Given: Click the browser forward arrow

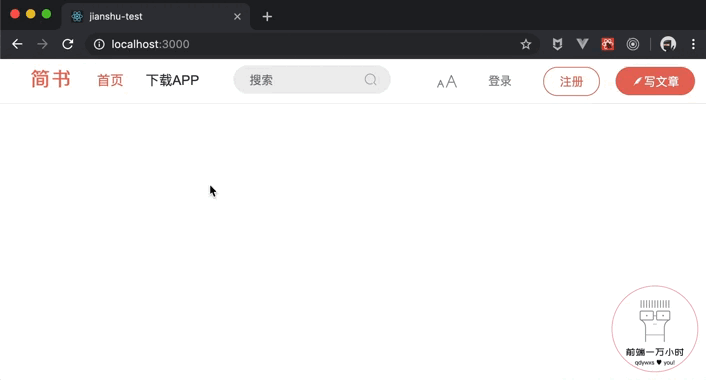Looking at the screenshot, I should (x=42, y=44).
